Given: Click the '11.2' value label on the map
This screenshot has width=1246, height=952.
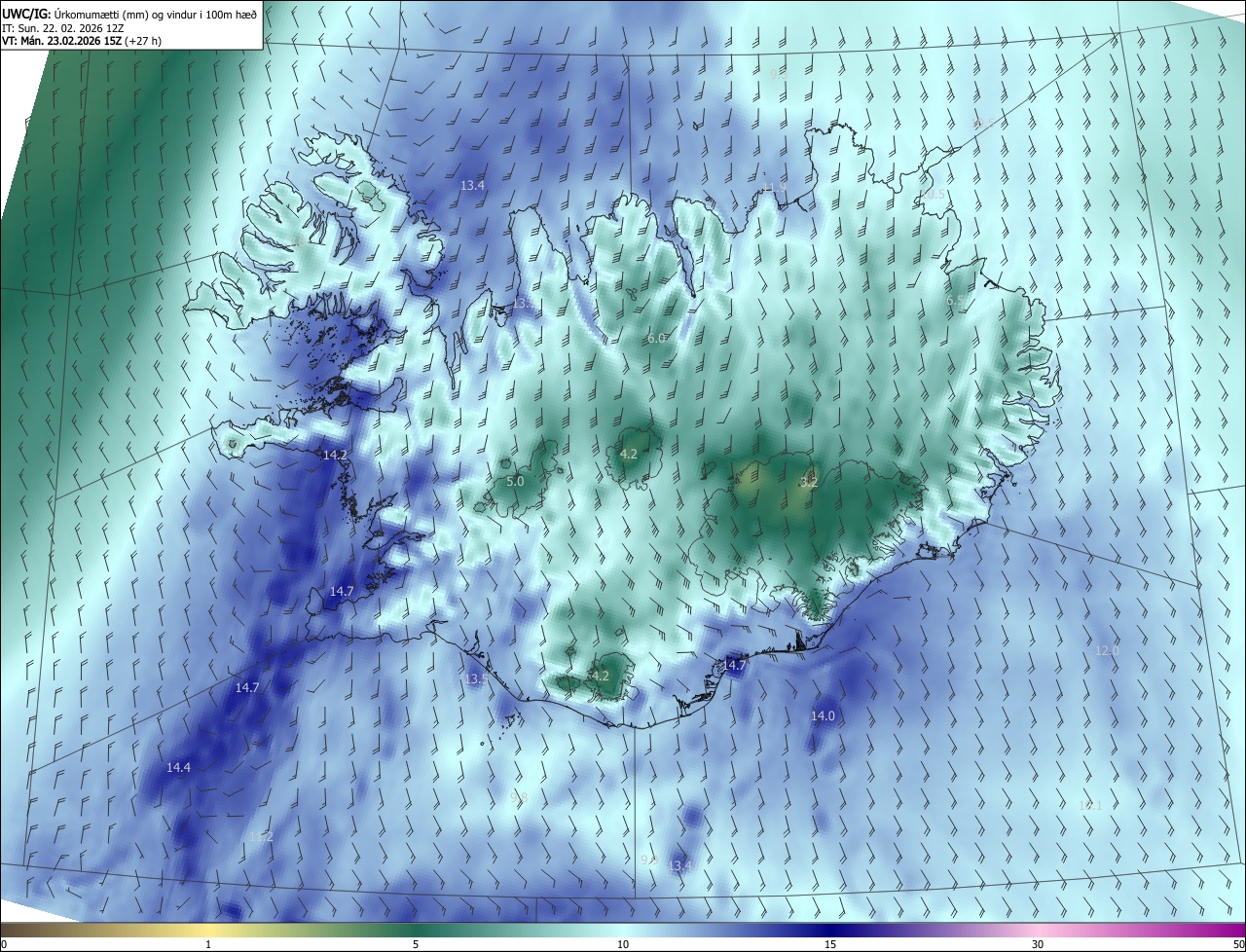Looking at the screenshot, I should tap(261, 836).
